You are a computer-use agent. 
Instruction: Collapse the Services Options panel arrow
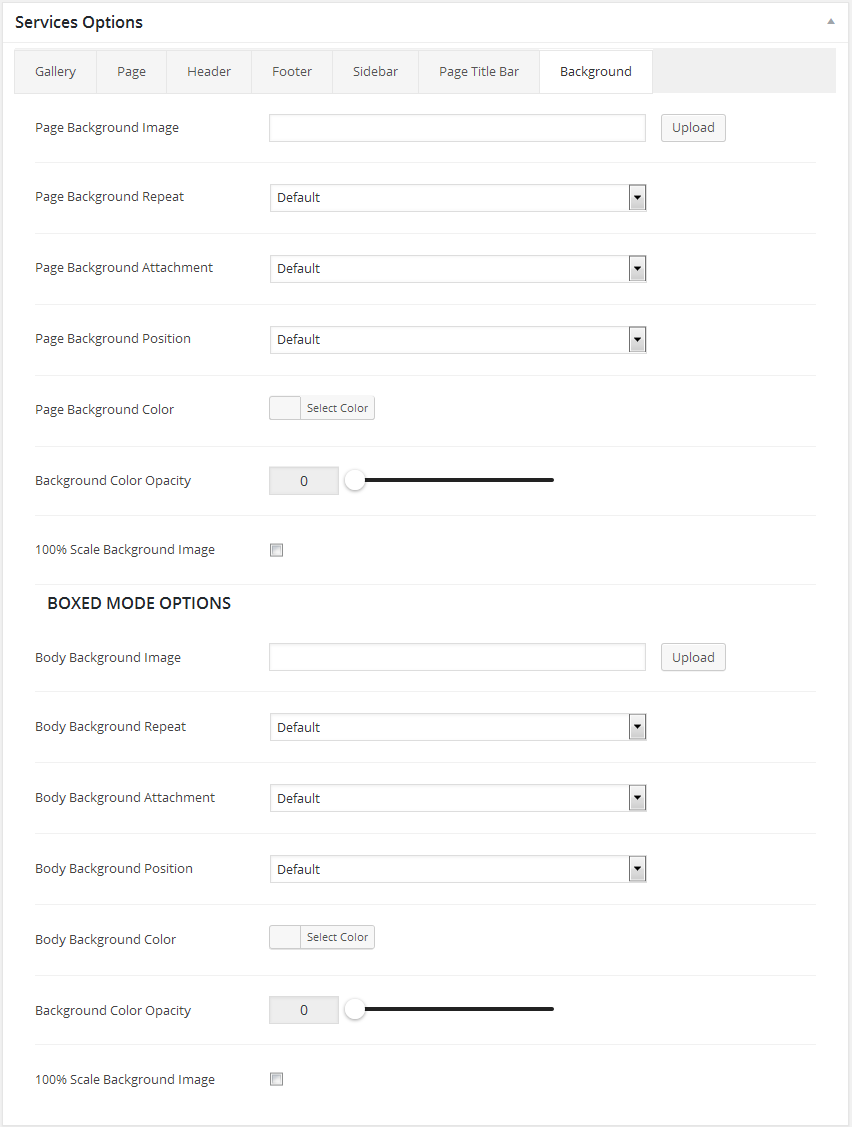click(830, 21)
